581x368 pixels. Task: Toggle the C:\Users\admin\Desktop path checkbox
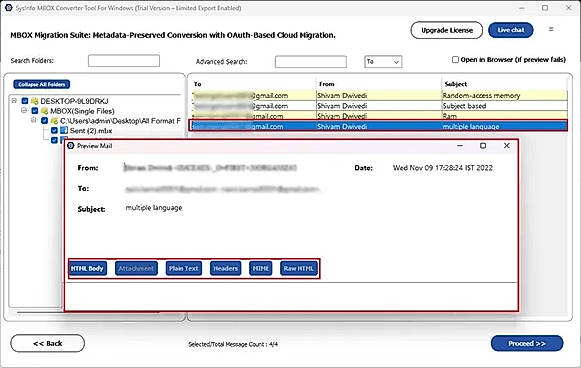click(44, 120)
